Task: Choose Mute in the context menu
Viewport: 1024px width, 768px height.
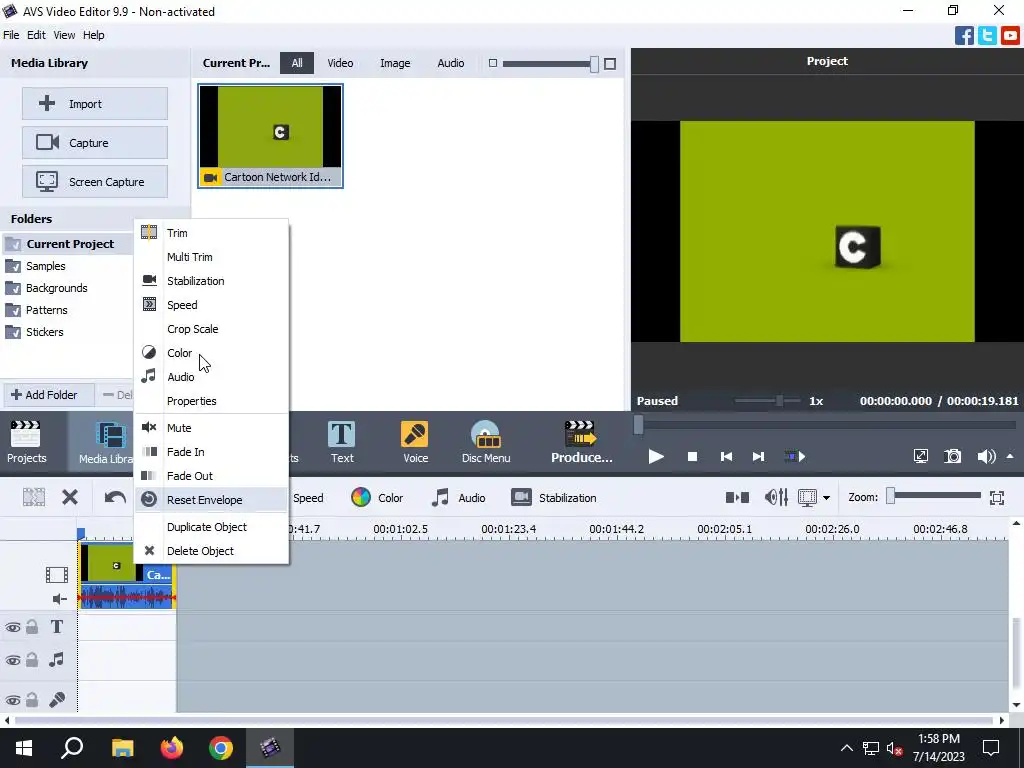Action: pyautogui.click(x=211, y=428)
